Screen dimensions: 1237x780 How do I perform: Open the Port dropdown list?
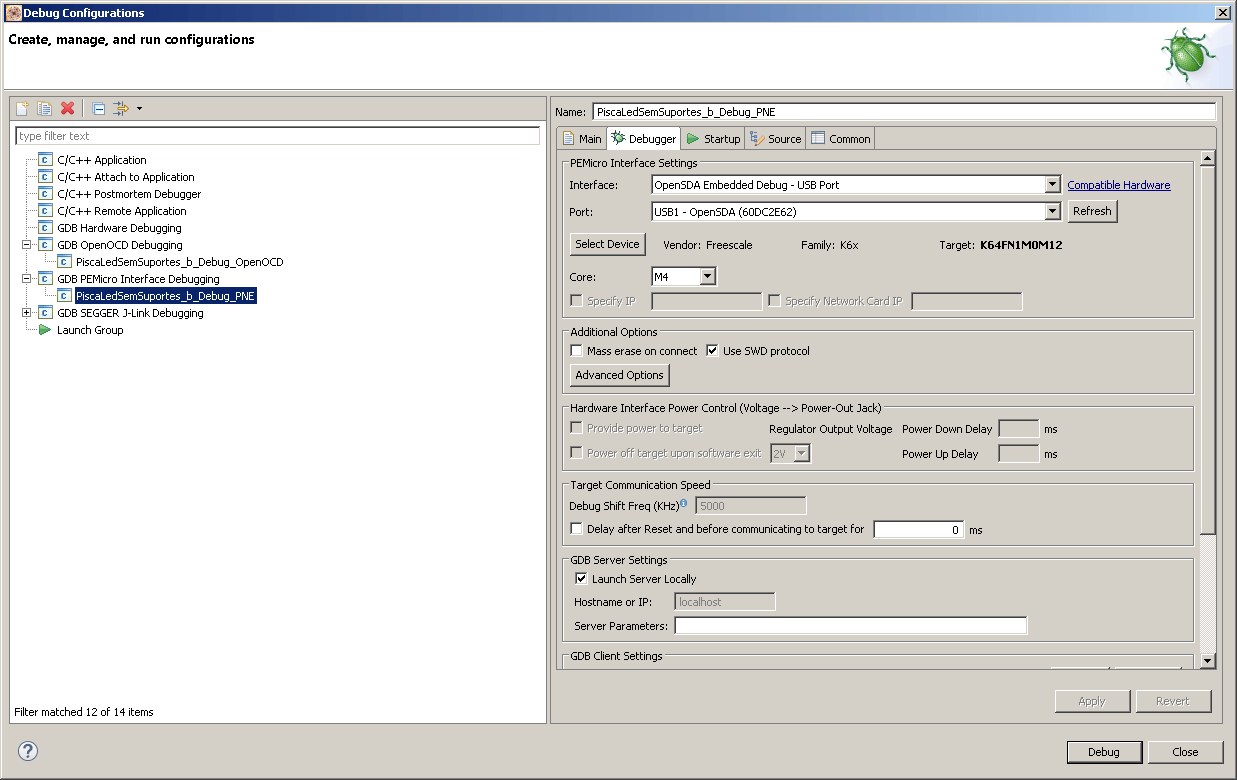(x=1052, y=212)
